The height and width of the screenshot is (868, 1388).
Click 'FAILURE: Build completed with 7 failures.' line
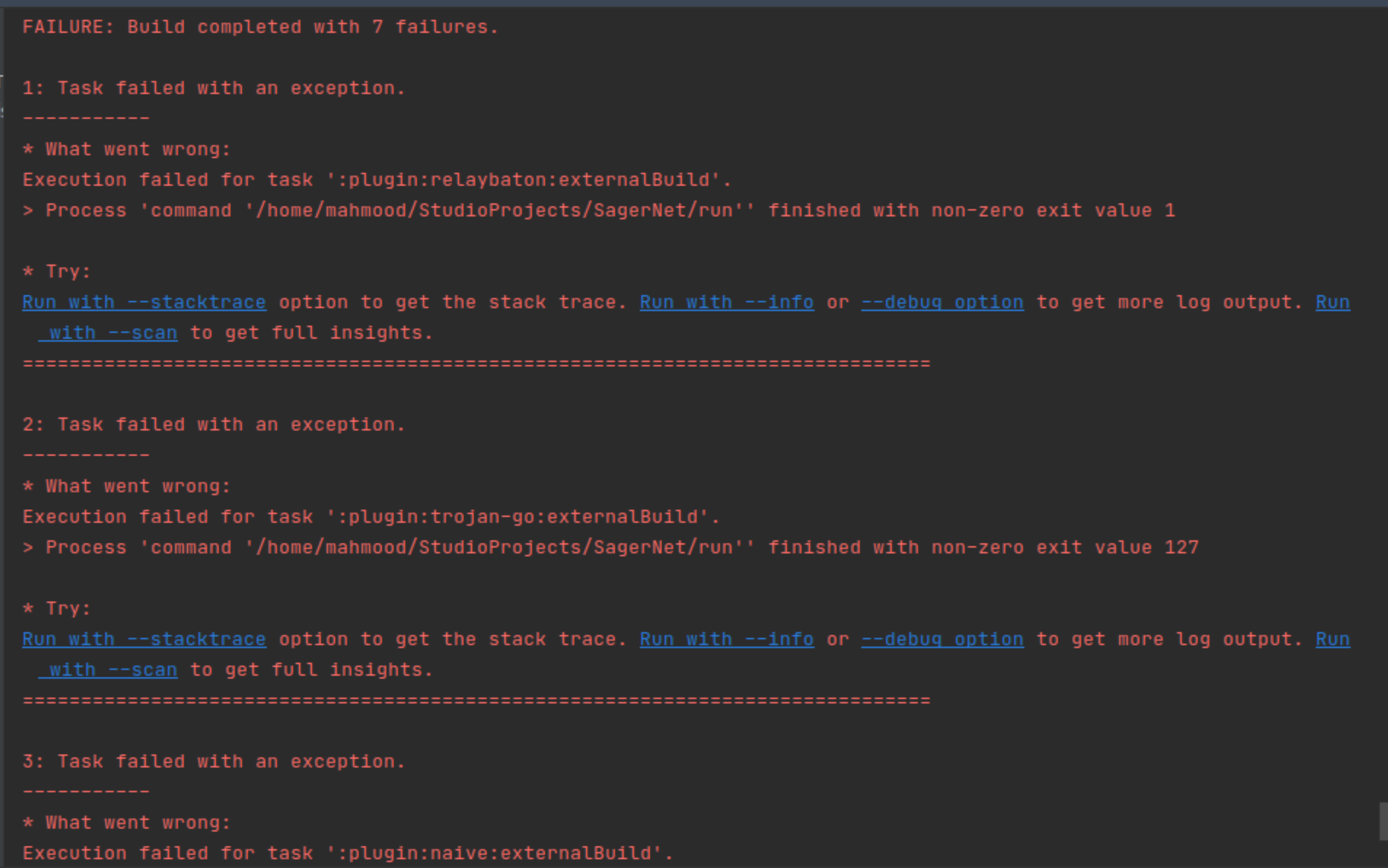(260, 27)
